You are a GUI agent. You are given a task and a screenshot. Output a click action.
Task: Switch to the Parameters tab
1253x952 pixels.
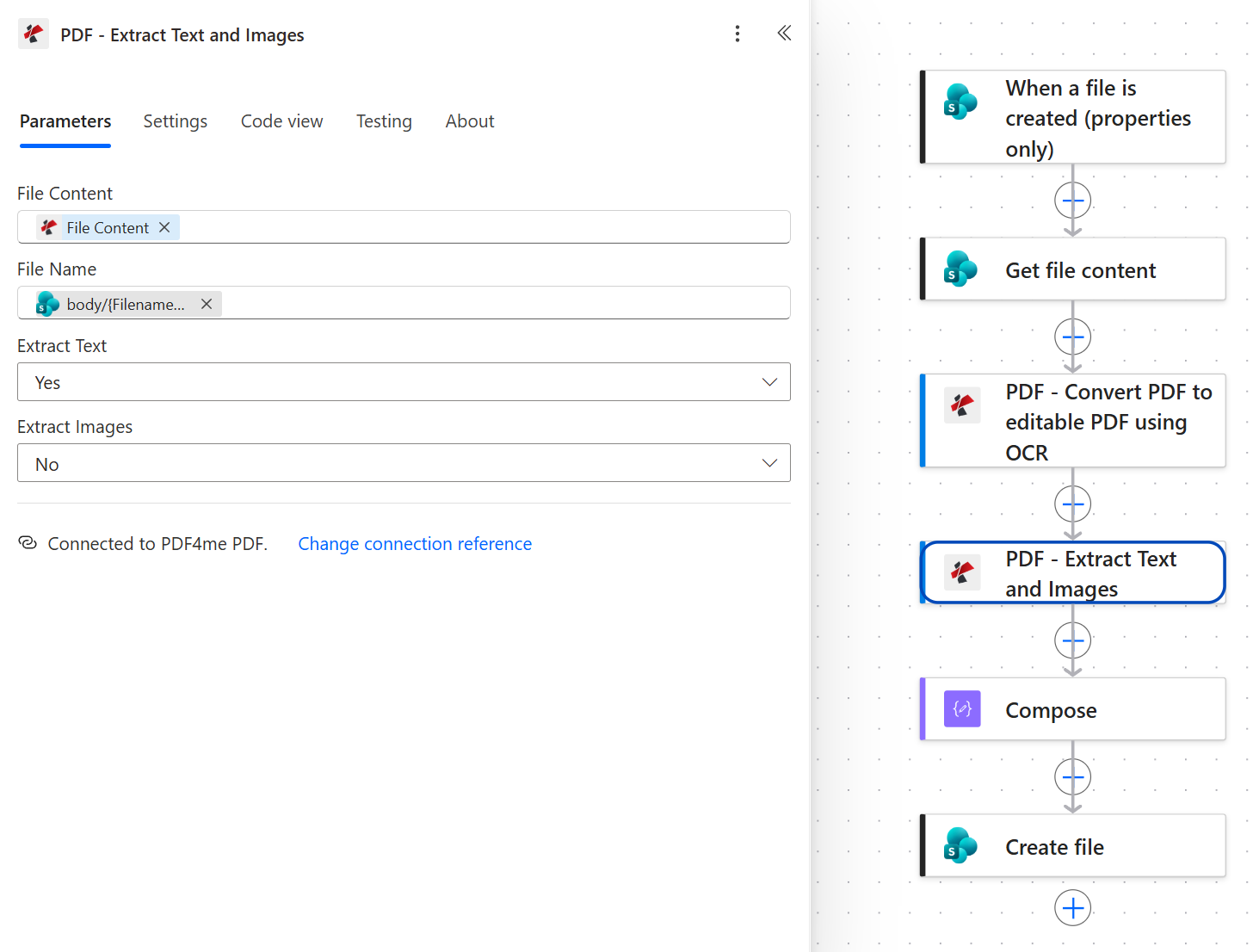(x=65, y=121)
